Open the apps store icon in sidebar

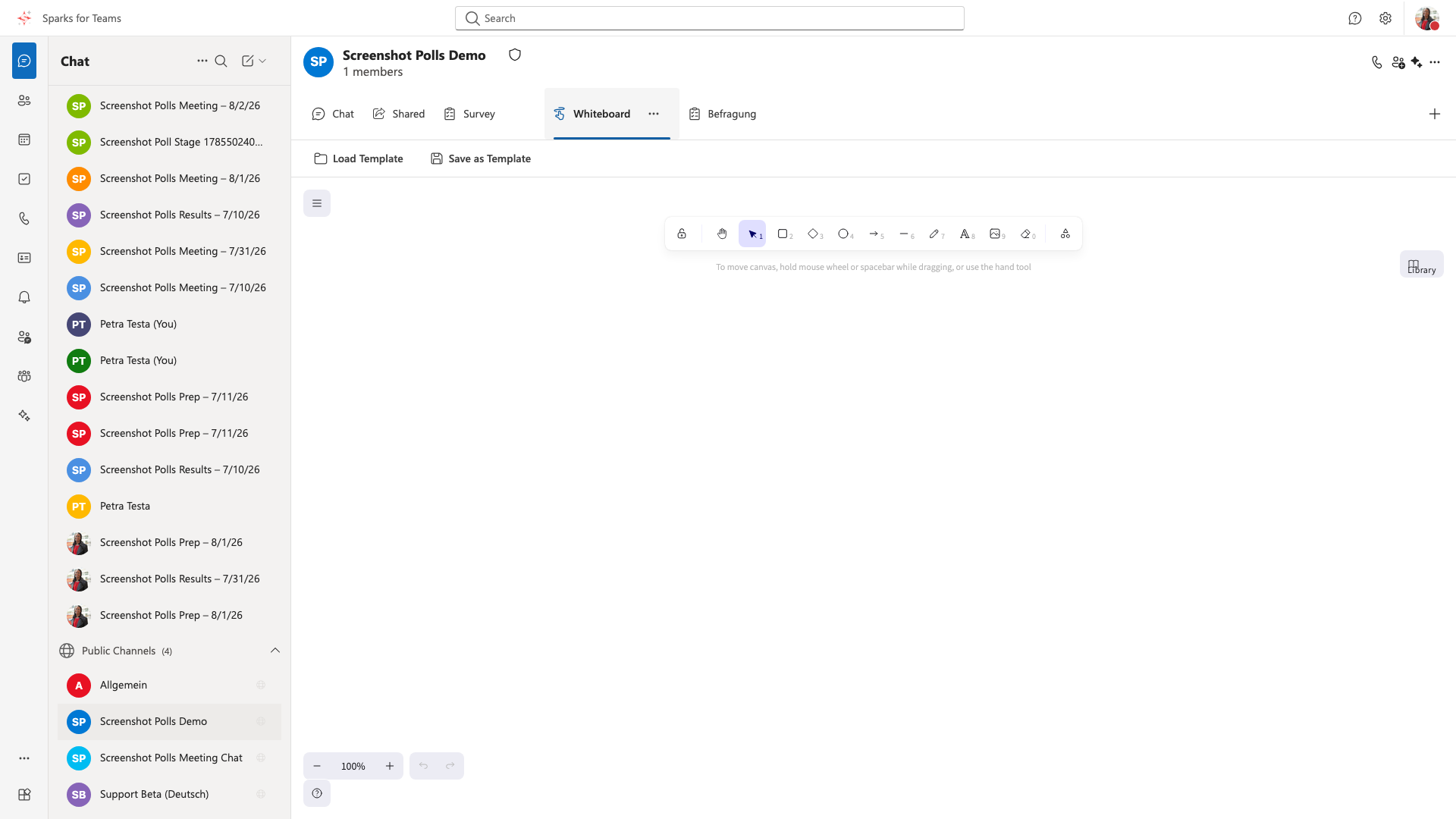pos(24,795)
